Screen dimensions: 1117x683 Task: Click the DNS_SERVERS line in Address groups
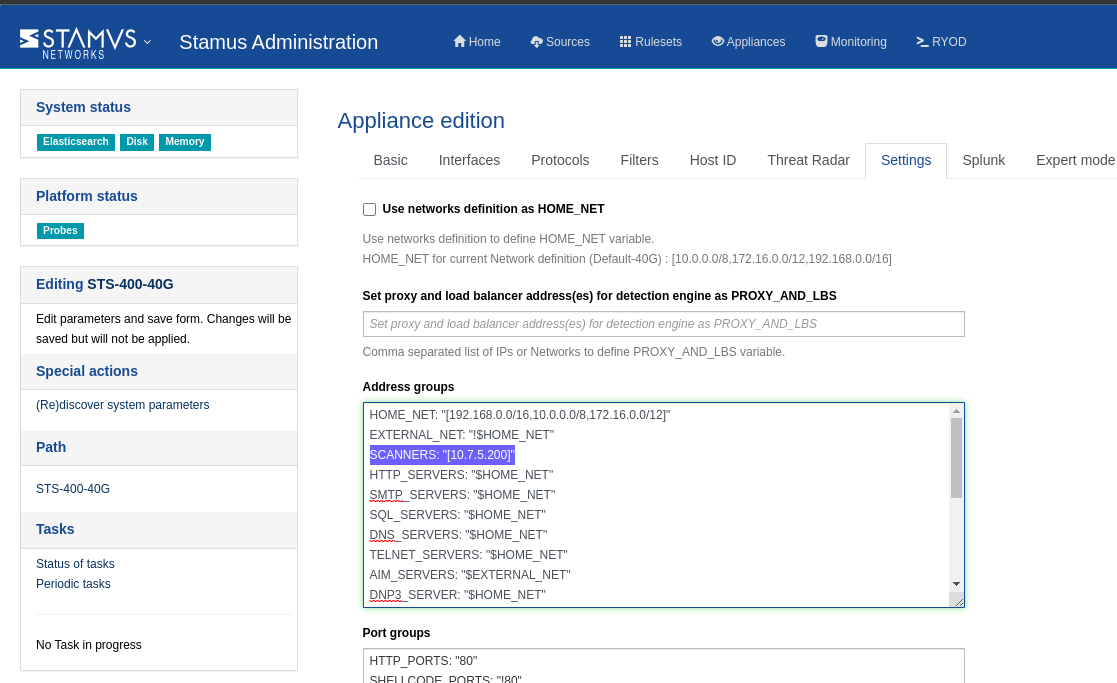click(x=458, y=534)
